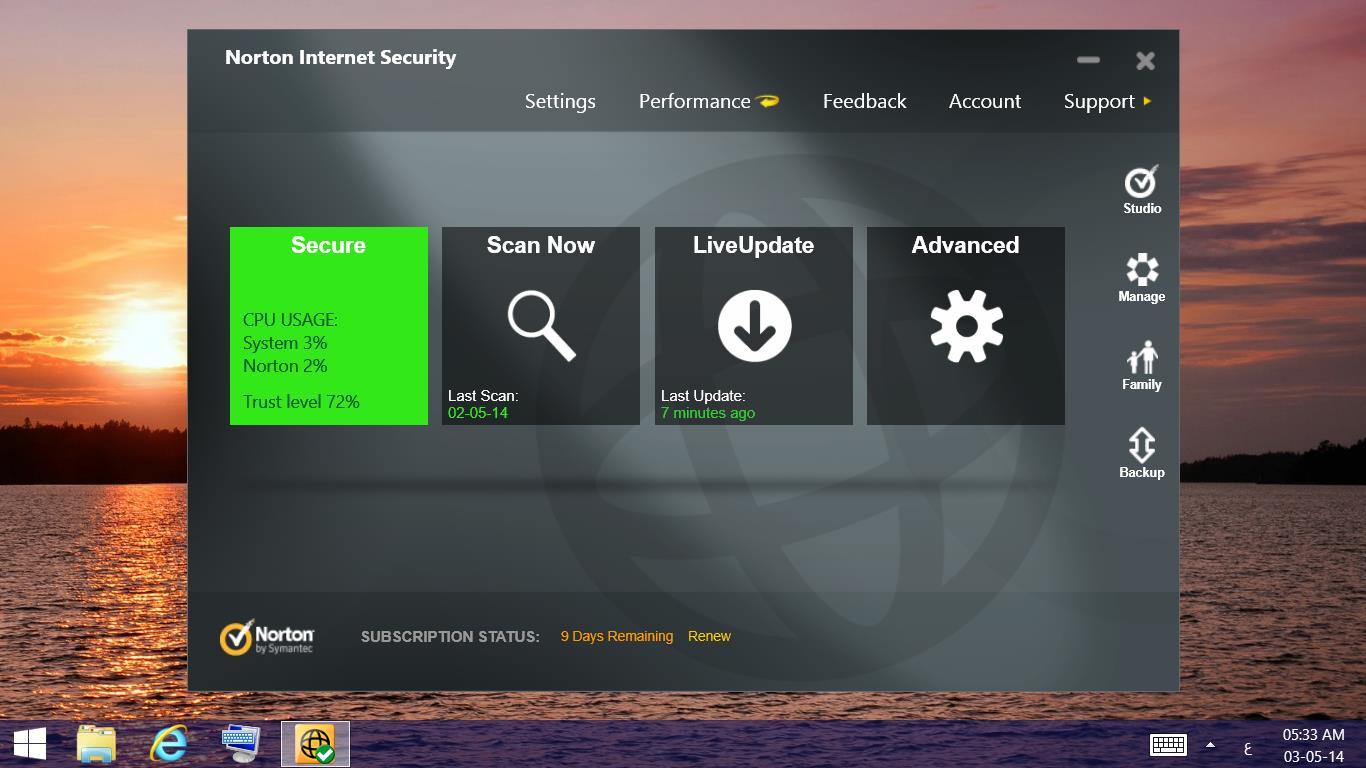Click the Renew subscription link

(x=709, y=636)
